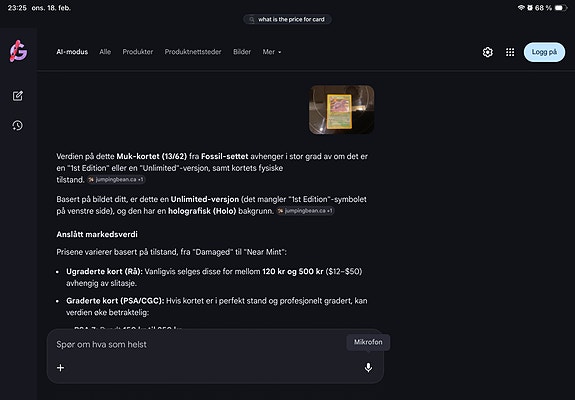Image resolution: width=575 pixels, height=400 pixels.
Task: Switch to the Produkter tab
Action: click(138, 52)
